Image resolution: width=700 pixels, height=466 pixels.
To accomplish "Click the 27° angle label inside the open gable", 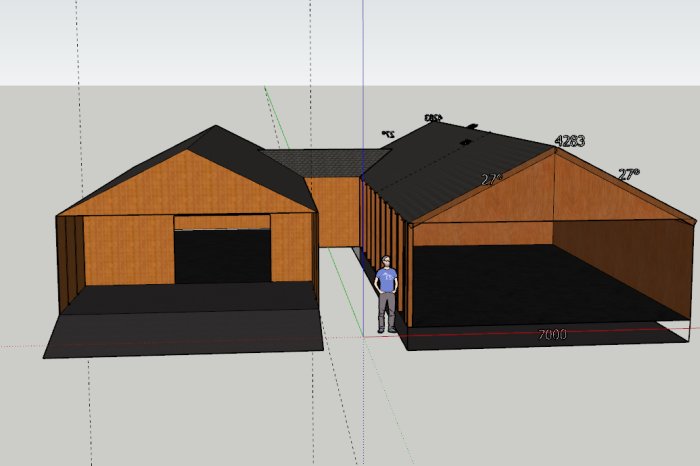I will [x=492, y=179].
